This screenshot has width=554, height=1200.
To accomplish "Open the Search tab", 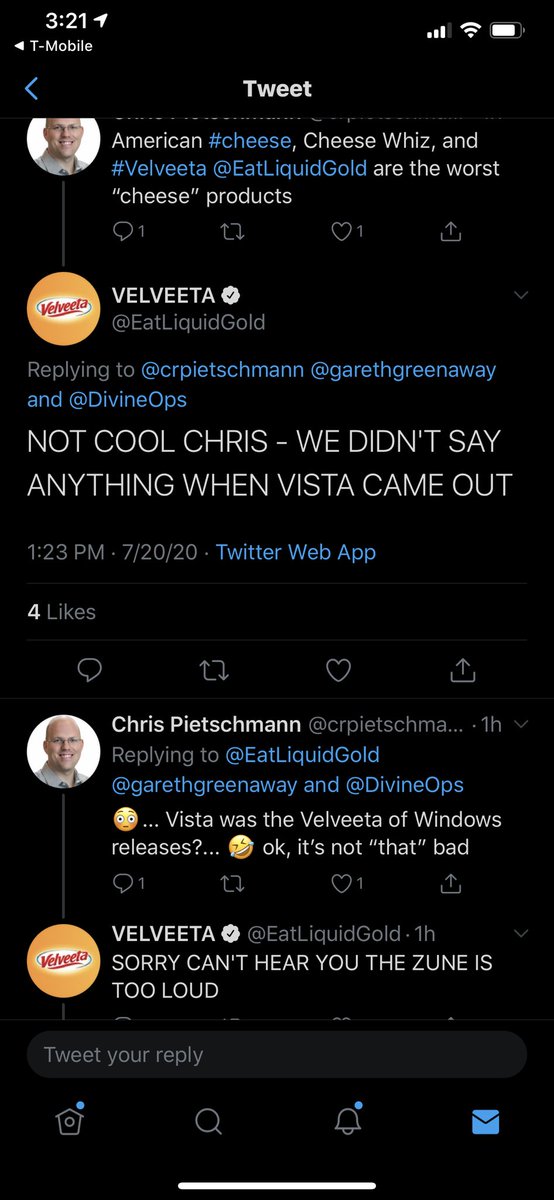I will [x=208, y=1122].
